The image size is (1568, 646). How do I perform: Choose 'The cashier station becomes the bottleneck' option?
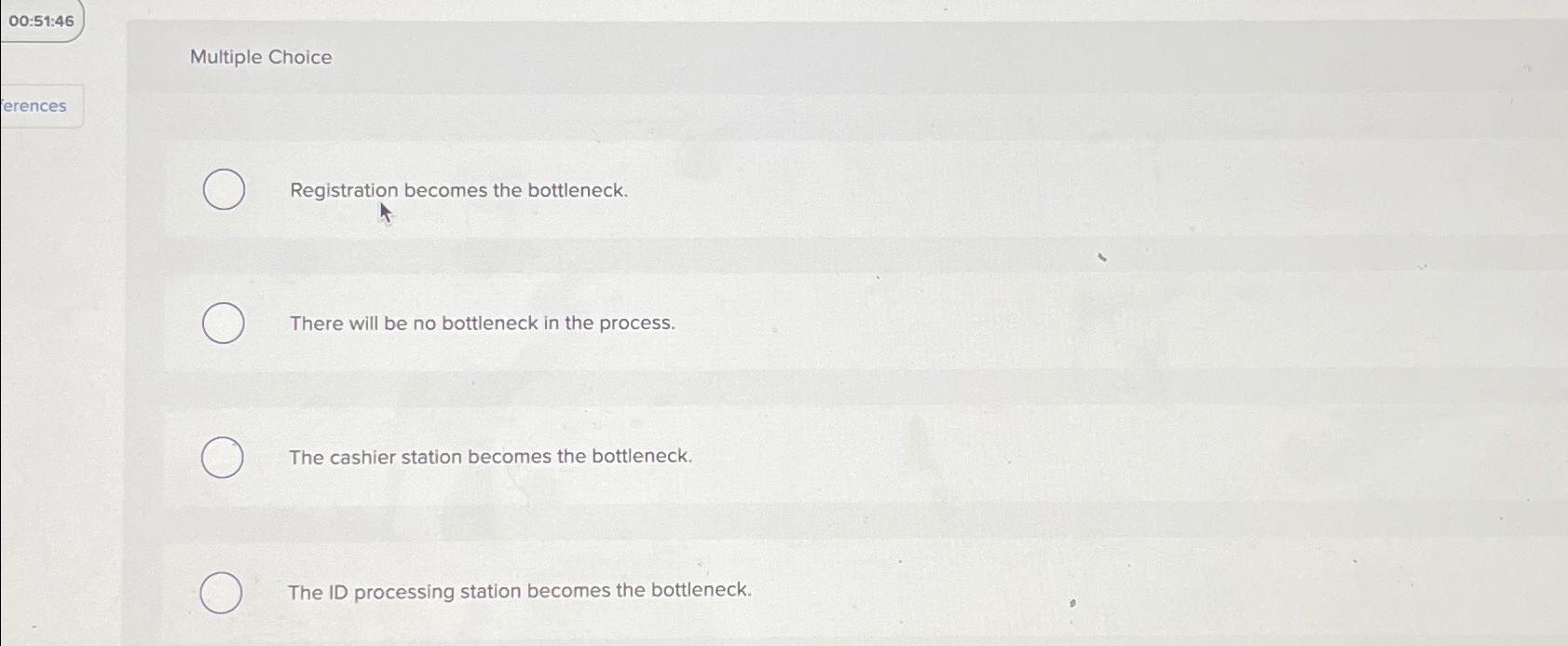[223, 457]
